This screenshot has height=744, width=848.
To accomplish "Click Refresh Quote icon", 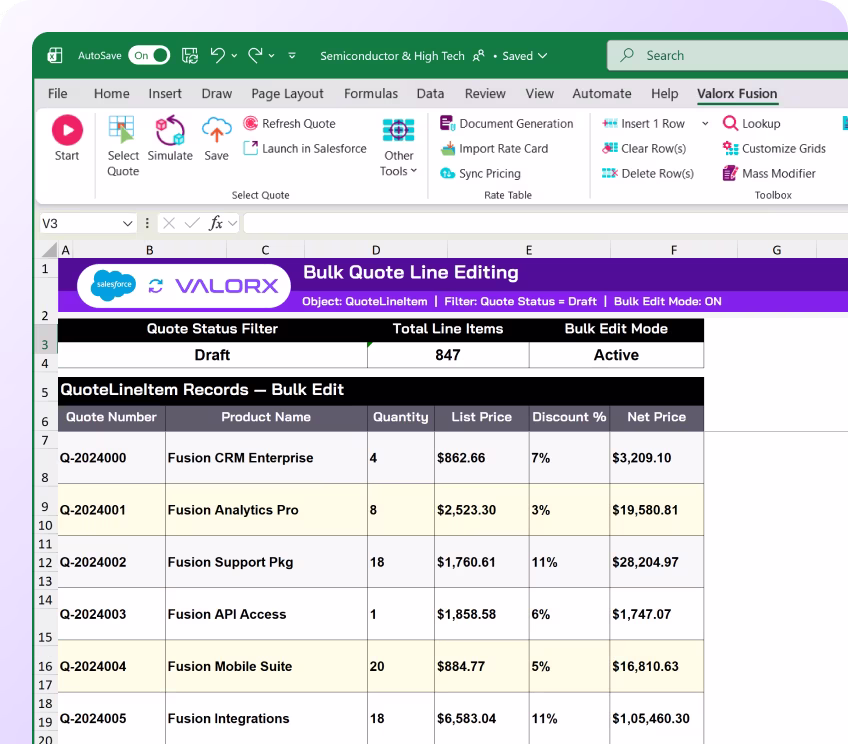I will pyautogui.click(x=250, y=123).
